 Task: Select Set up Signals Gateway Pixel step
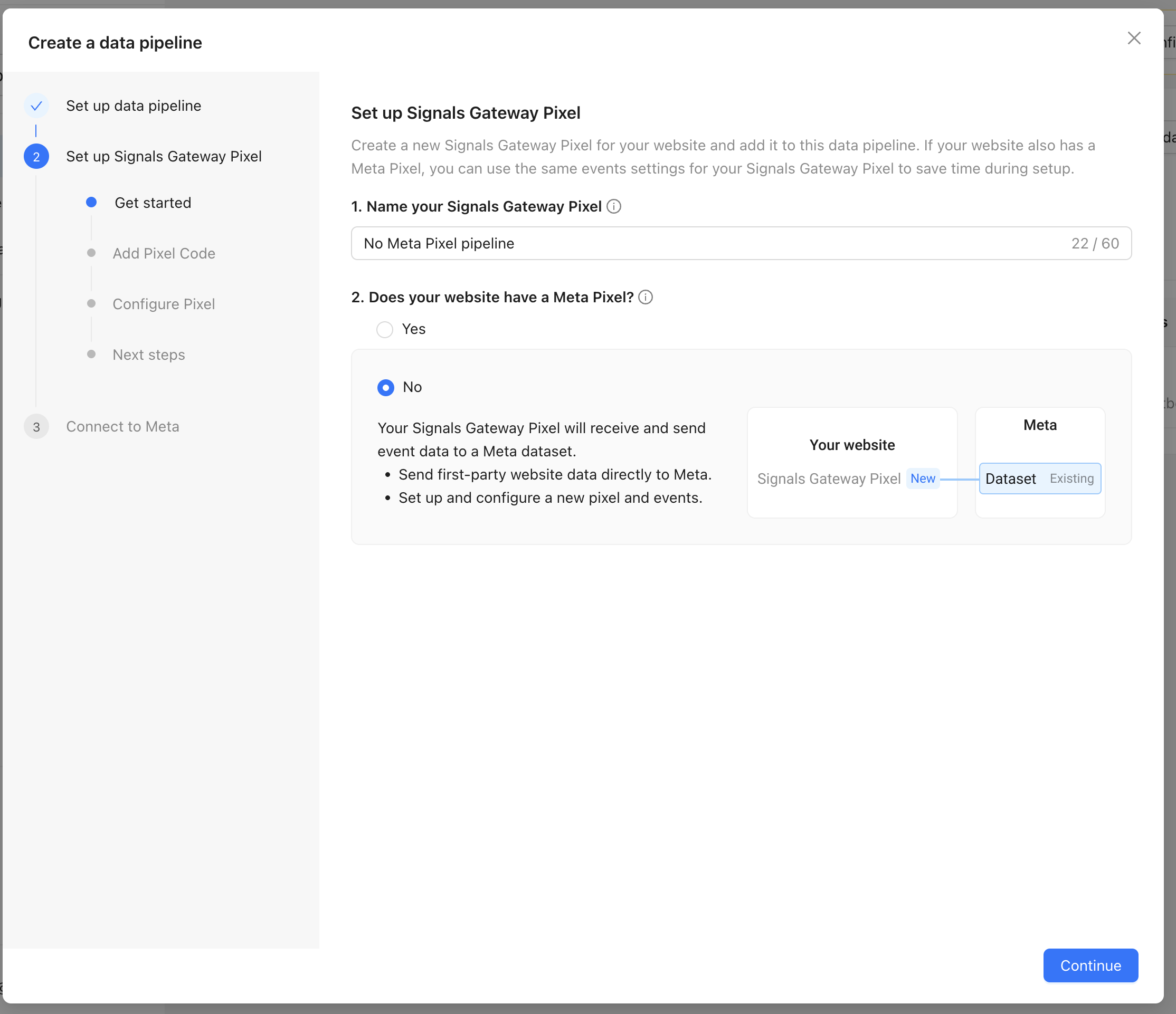[x=164, y=157]
